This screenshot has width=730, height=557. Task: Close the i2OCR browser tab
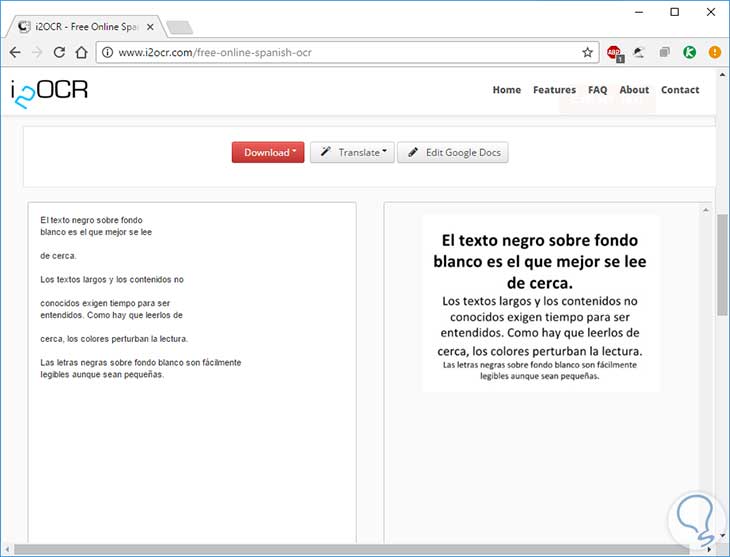(x=150, y=27)
